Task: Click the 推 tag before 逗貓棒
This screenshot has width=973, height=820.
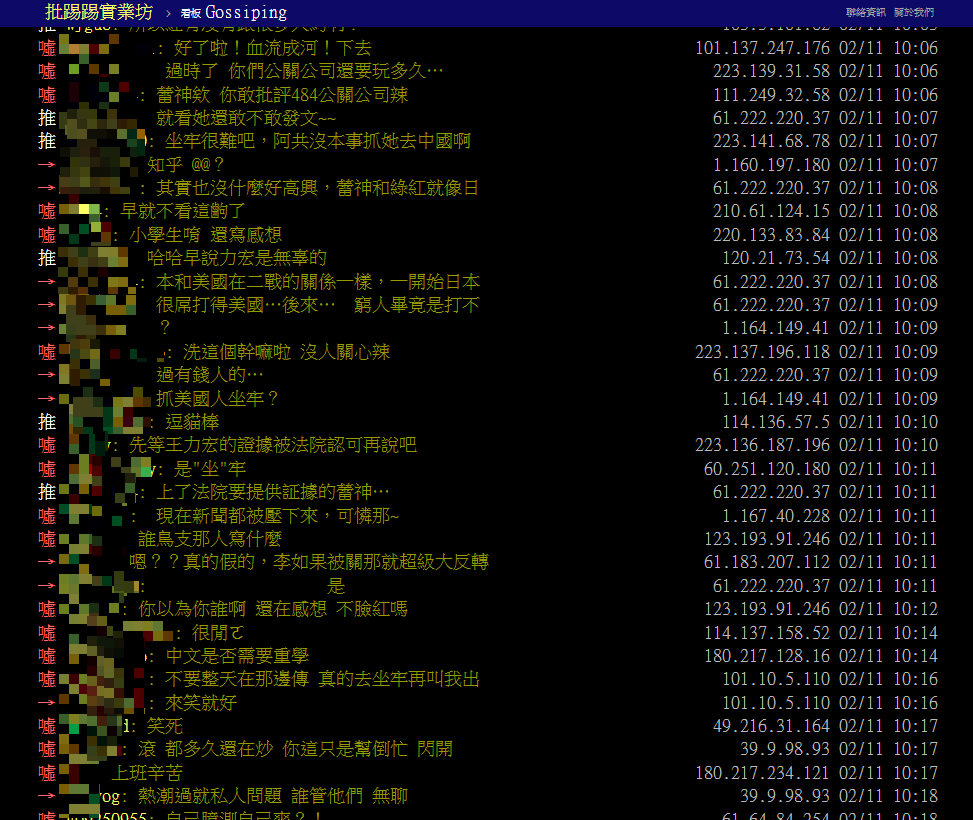Action: [47, 422]
